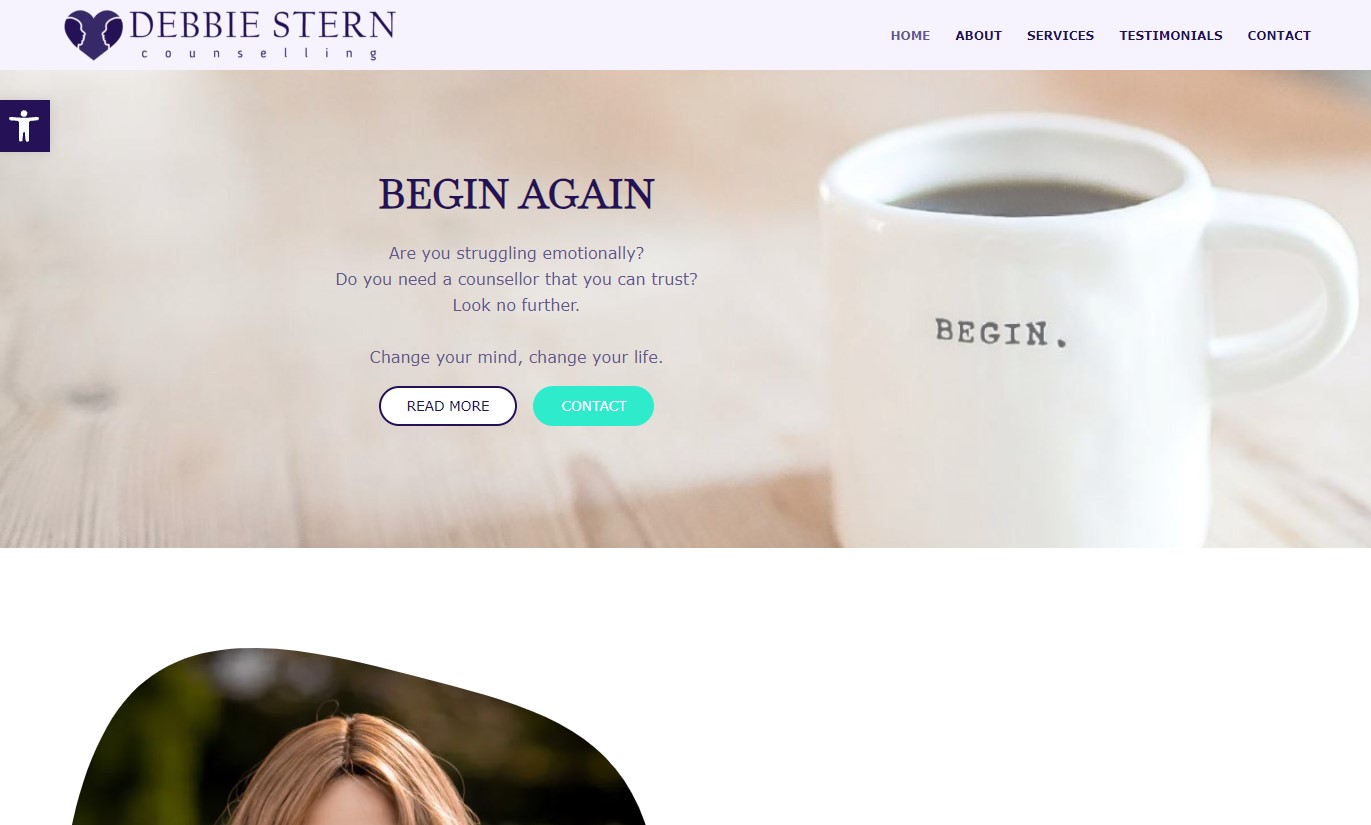This screenshot has width=1371, height=825.
Task: Click the teal Contact button
Action: click(594, 406)
